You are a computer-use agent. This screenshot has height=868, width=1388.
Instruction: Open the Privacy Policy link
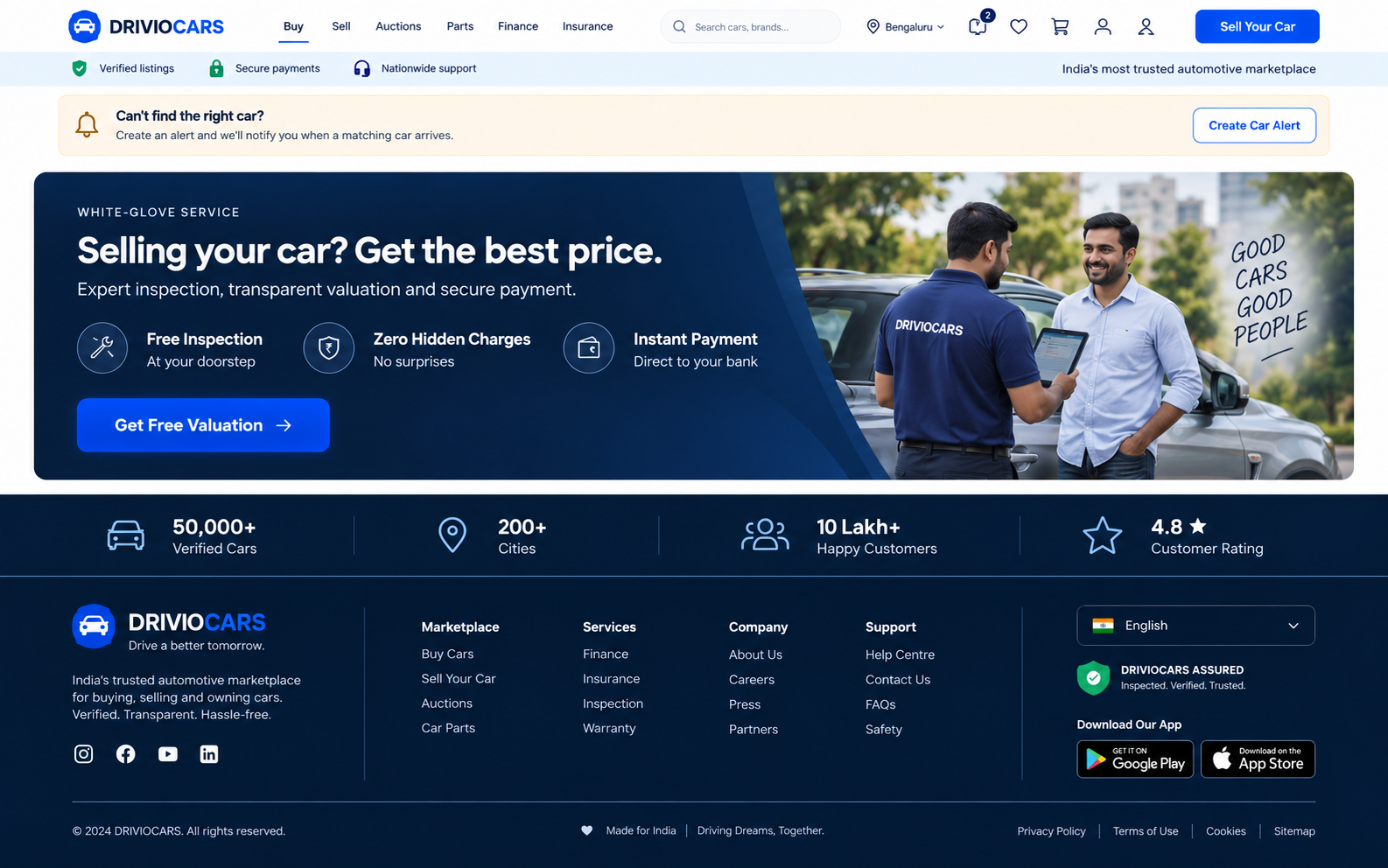1051,831
